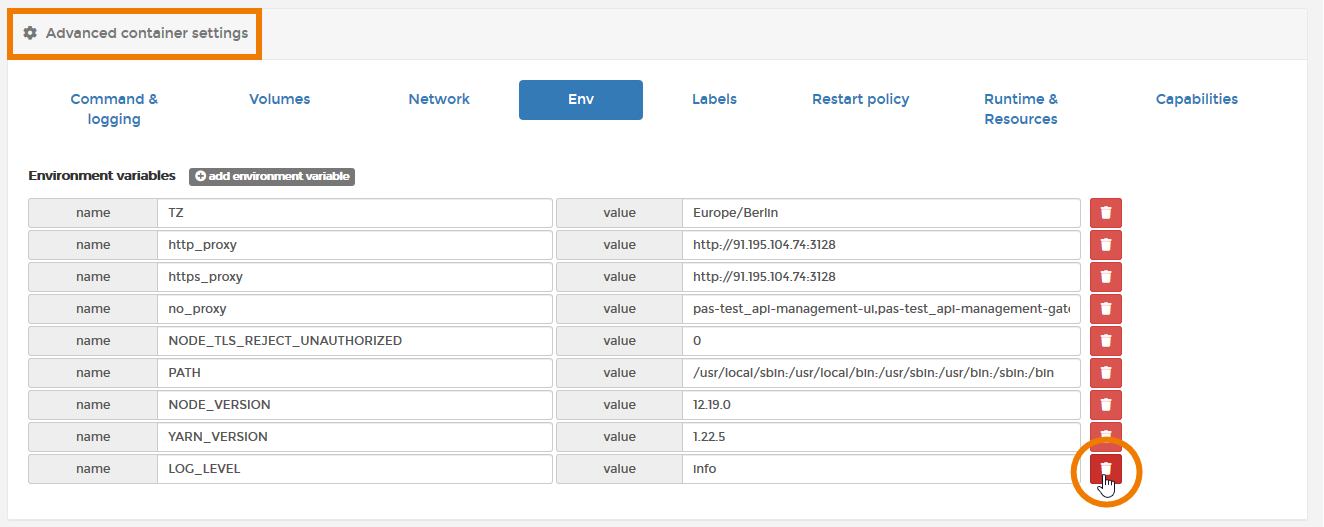Edit the LOG_LEVEL value field containing info
Image resolution: width=1324 pixels, height=527 pixels.
[880, 469]
